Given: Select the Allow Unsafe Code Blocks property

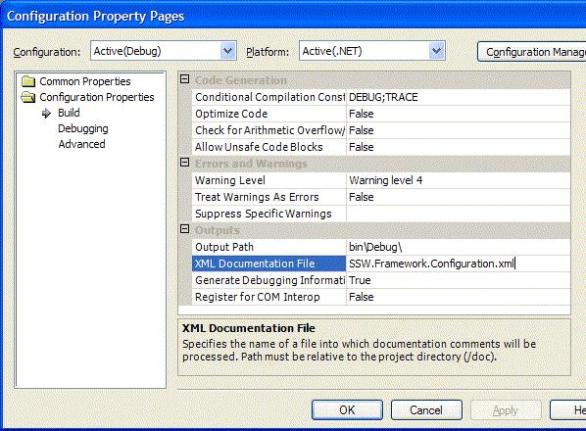Looking at the screenshot, I should point(269,147).
